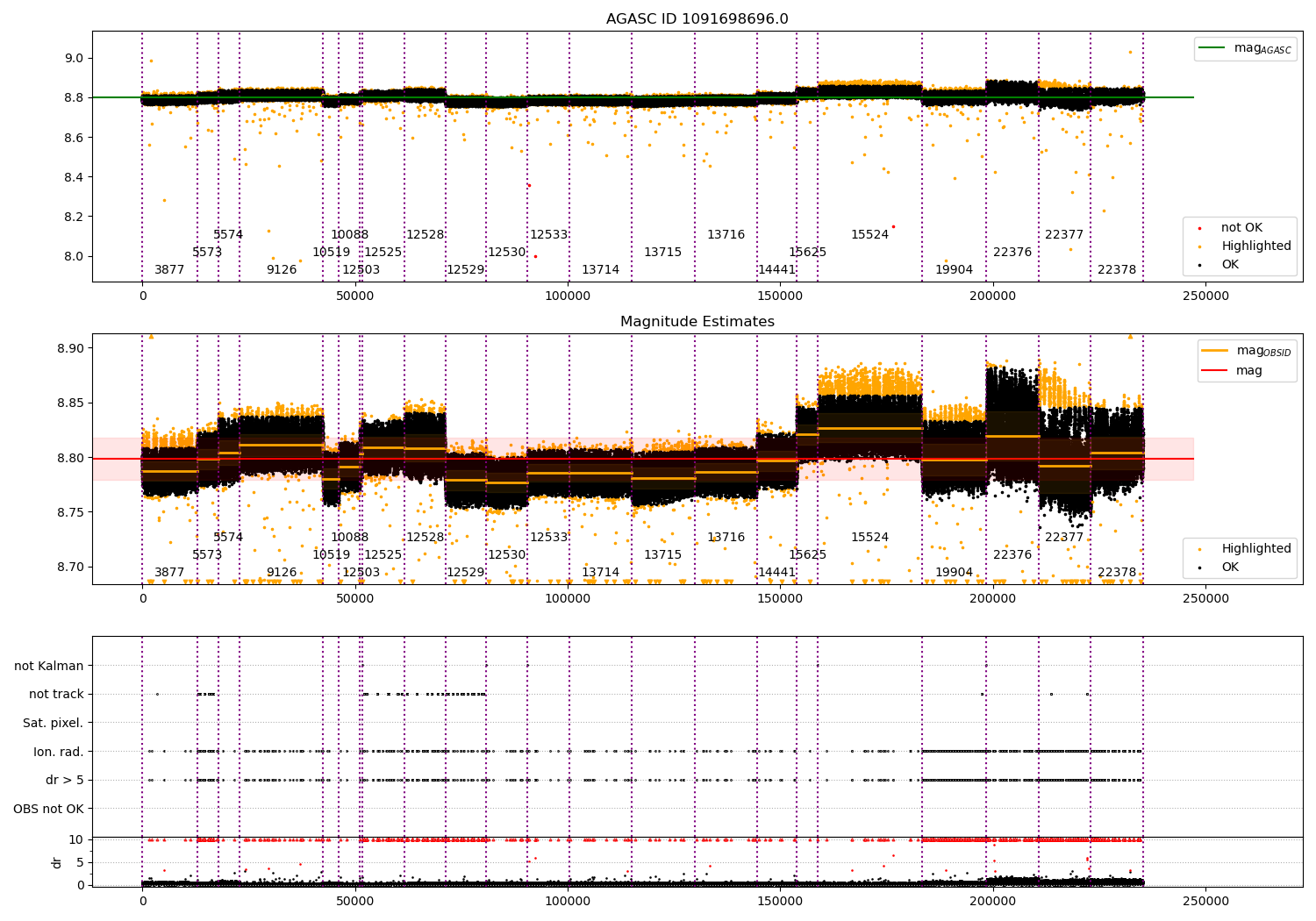Viewport: 1316px width, 921px height.
Task: Click the 8.4 y-axis tick label
Action: click(74, 177)
